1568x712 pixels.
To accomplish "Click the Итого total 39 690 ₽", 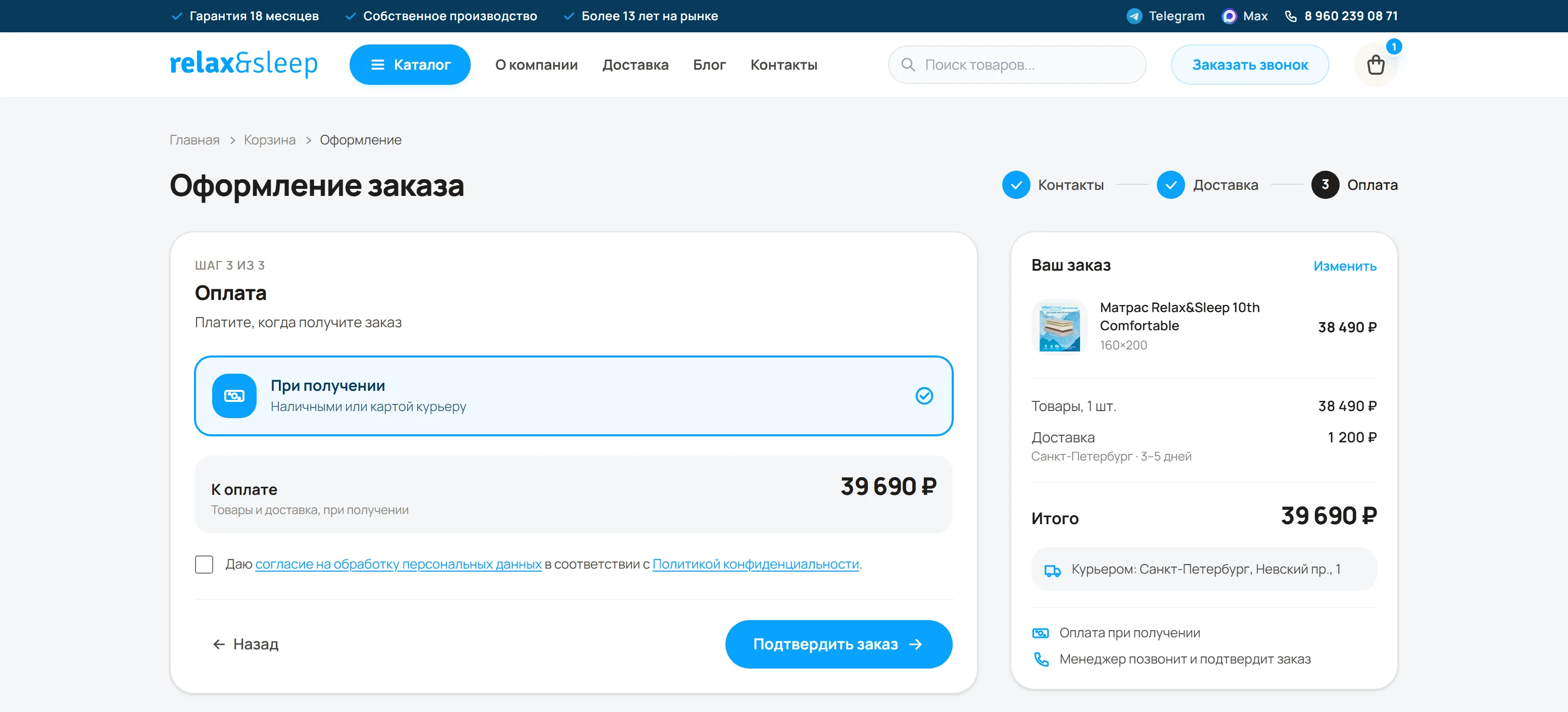I will tap(1328, 516).
